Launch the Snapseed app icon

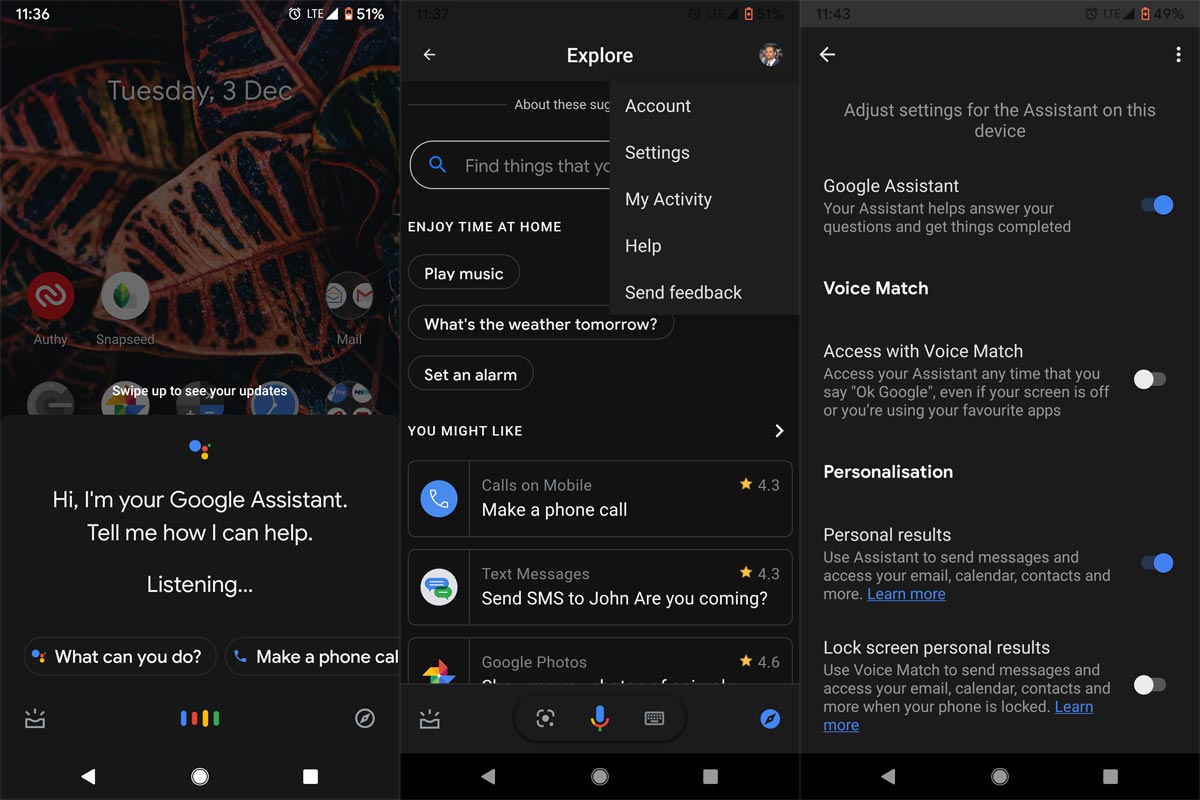click(x=125, y=296)
